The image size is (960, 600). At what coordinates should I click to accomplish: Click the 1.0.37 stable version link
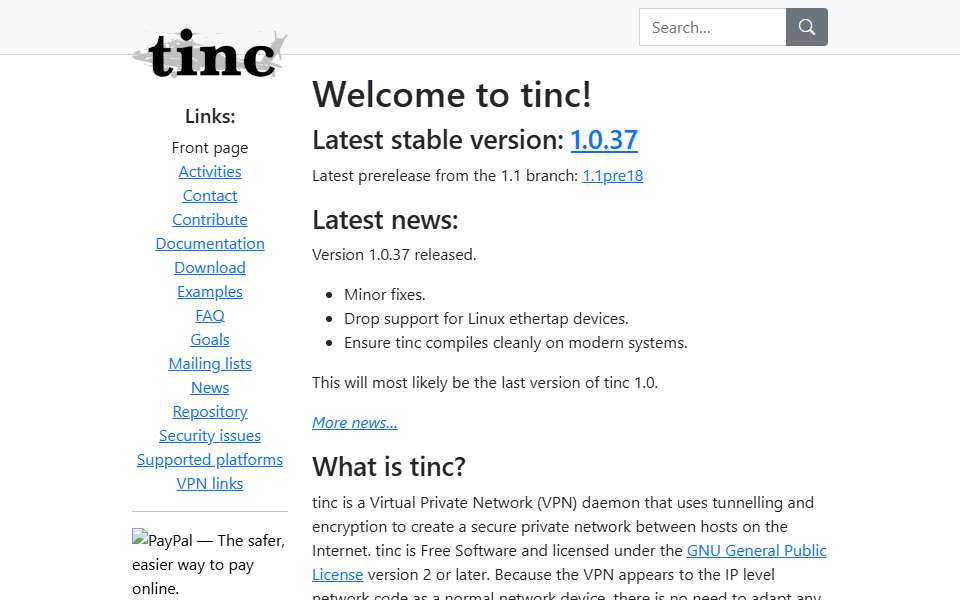[604, 140]
